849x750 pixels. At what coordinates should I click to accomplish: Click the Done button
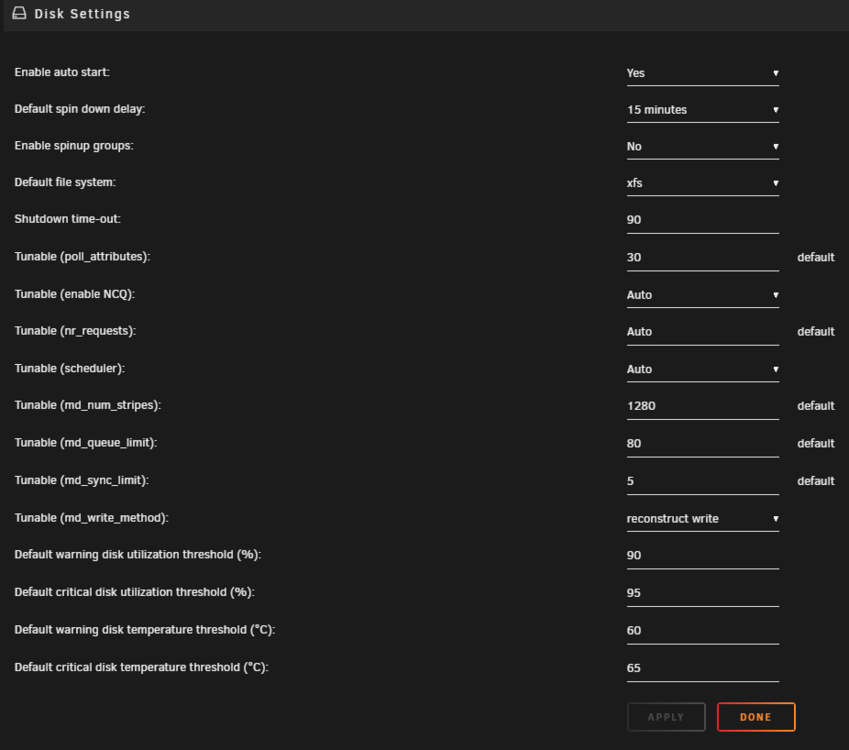[756, 717]
